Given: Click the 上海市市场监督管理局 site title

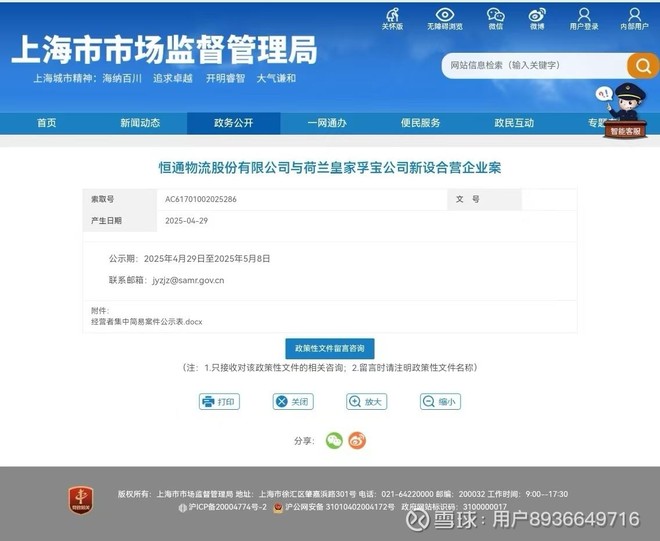Looking at the screenshot, I should [164, 50].
